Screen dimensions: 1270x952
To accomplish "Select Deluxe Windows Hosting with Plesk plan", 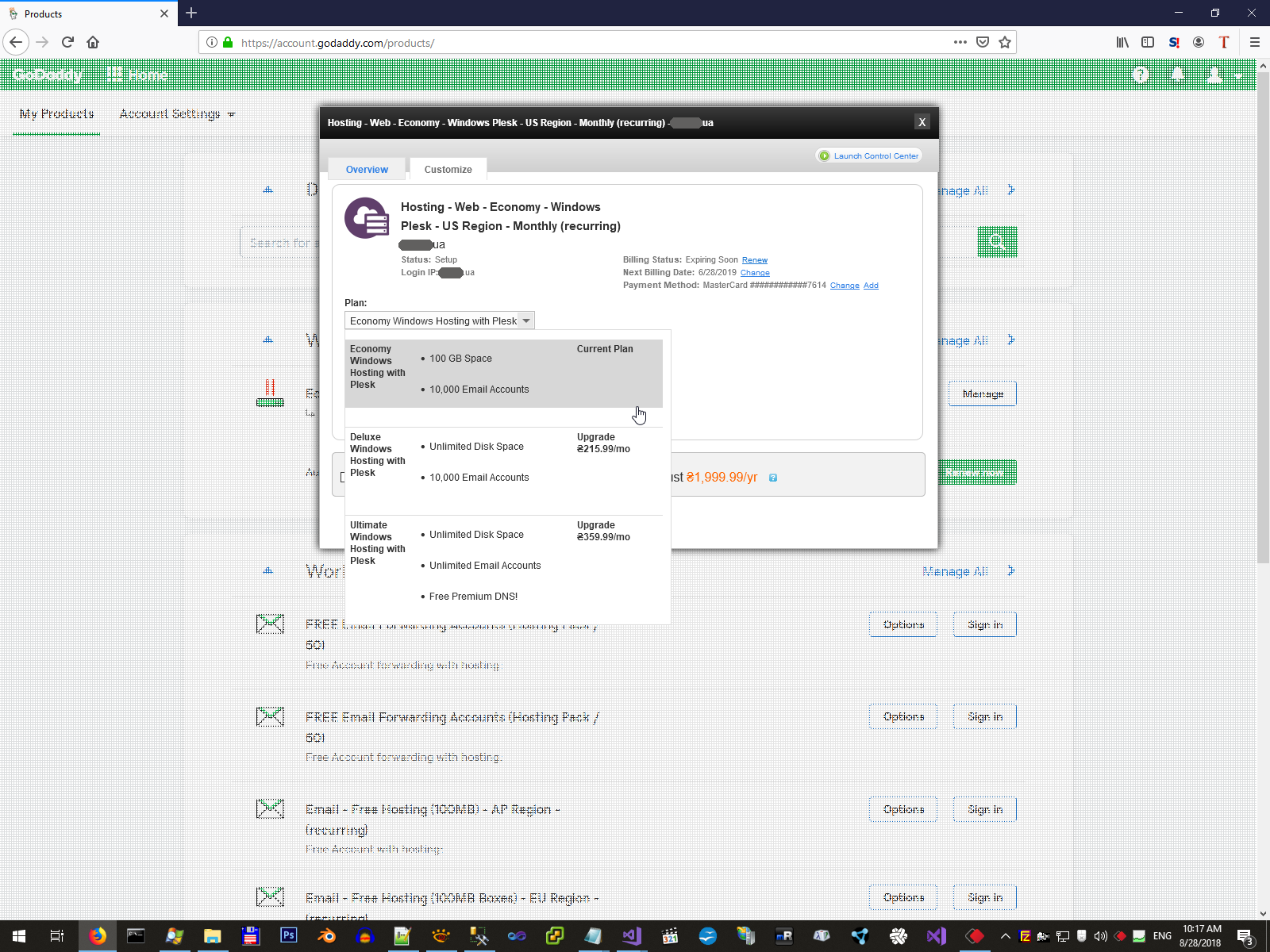I will coord(504,472).
